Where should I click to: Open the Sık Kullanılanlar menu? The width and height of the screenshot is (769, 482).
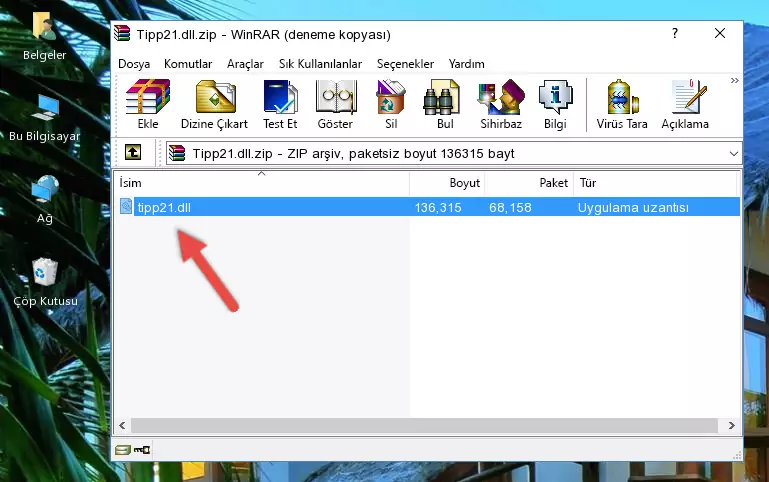(x=320, y=64)
